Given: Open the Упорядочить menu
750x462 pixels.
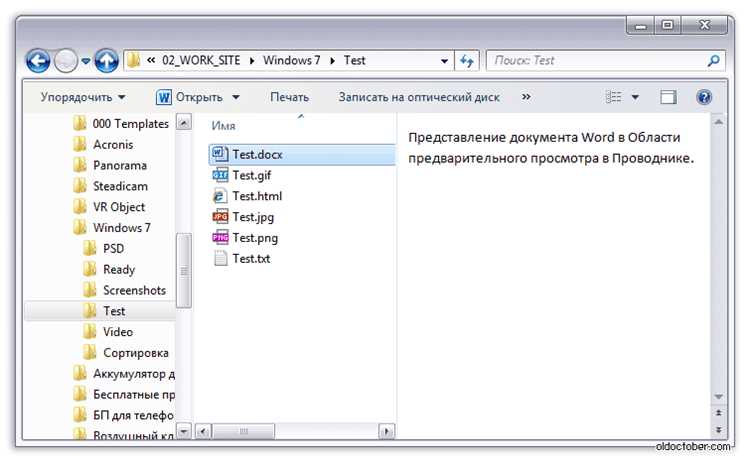Looking at the screenshot, I should pos(83,97).
